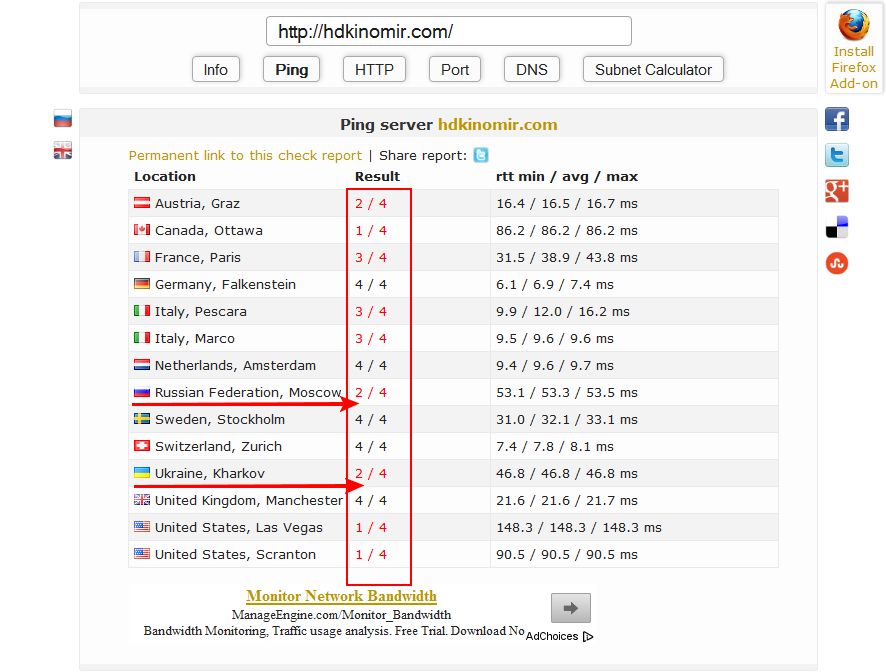Open the hdkinomir.com header link
Viewport: 886px width, 672px height.
coord(498,124)
